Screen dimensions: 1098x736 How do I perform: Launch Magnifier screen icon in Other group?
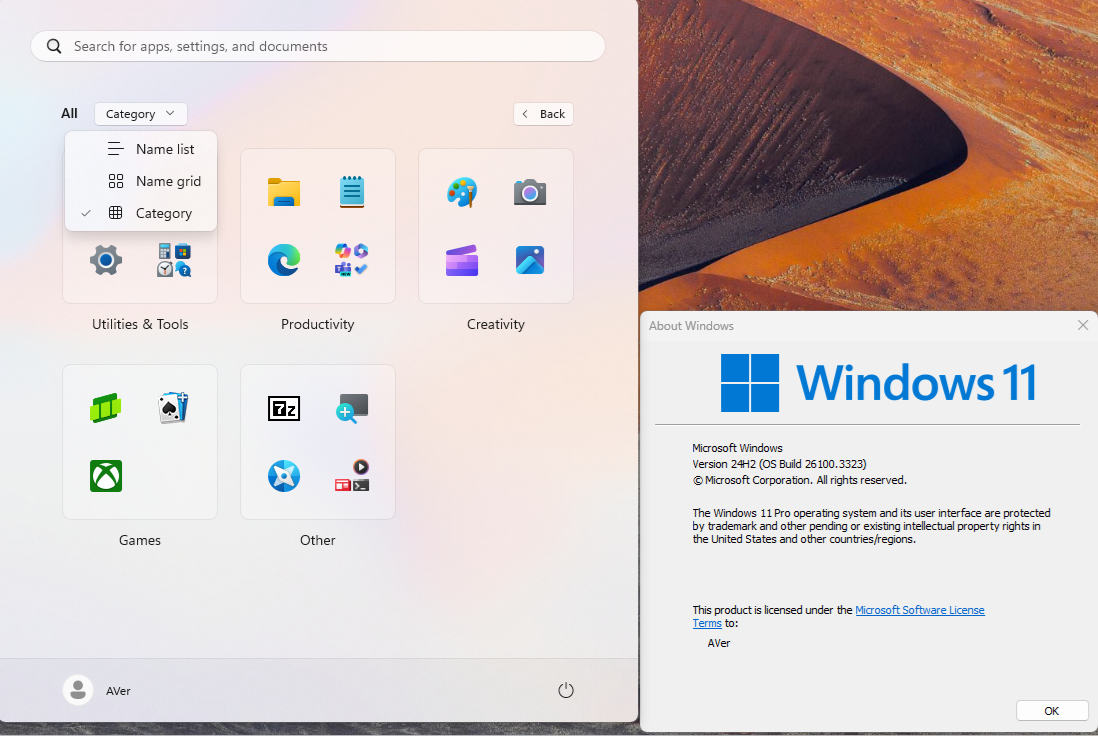click(x=352, y=408)
